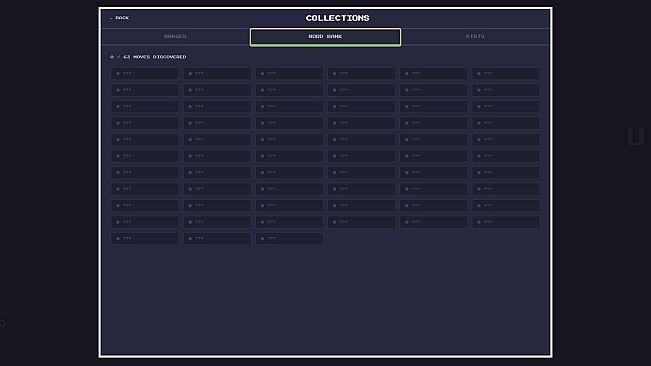The image size is (651, 366).
Task: Click the middle ??? slot in the bottom partial row
Action: tap(217, 239)
